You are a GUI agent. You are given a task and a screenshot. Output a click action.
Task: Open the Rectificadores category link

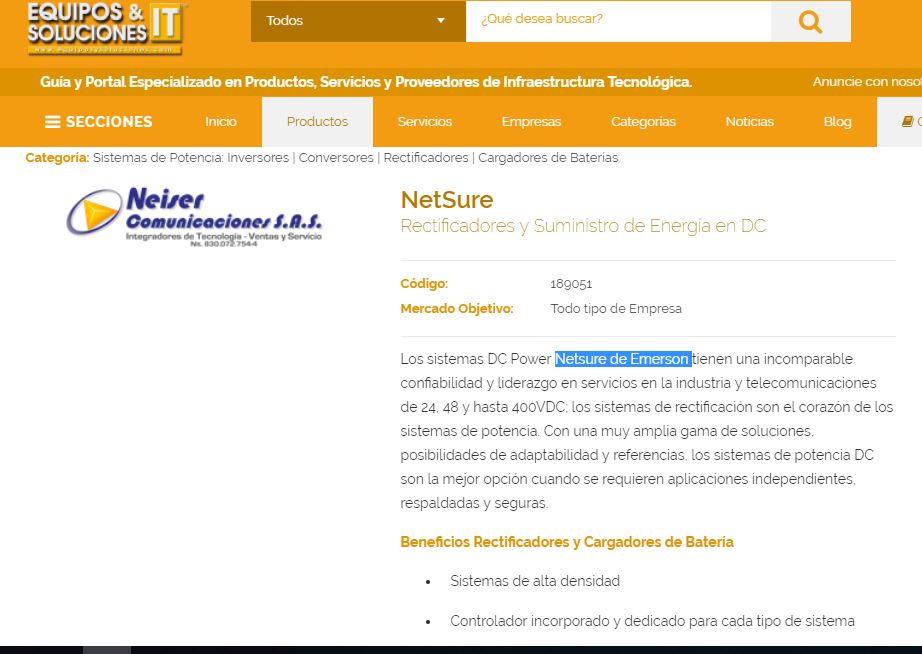click(x=426, y=158)
